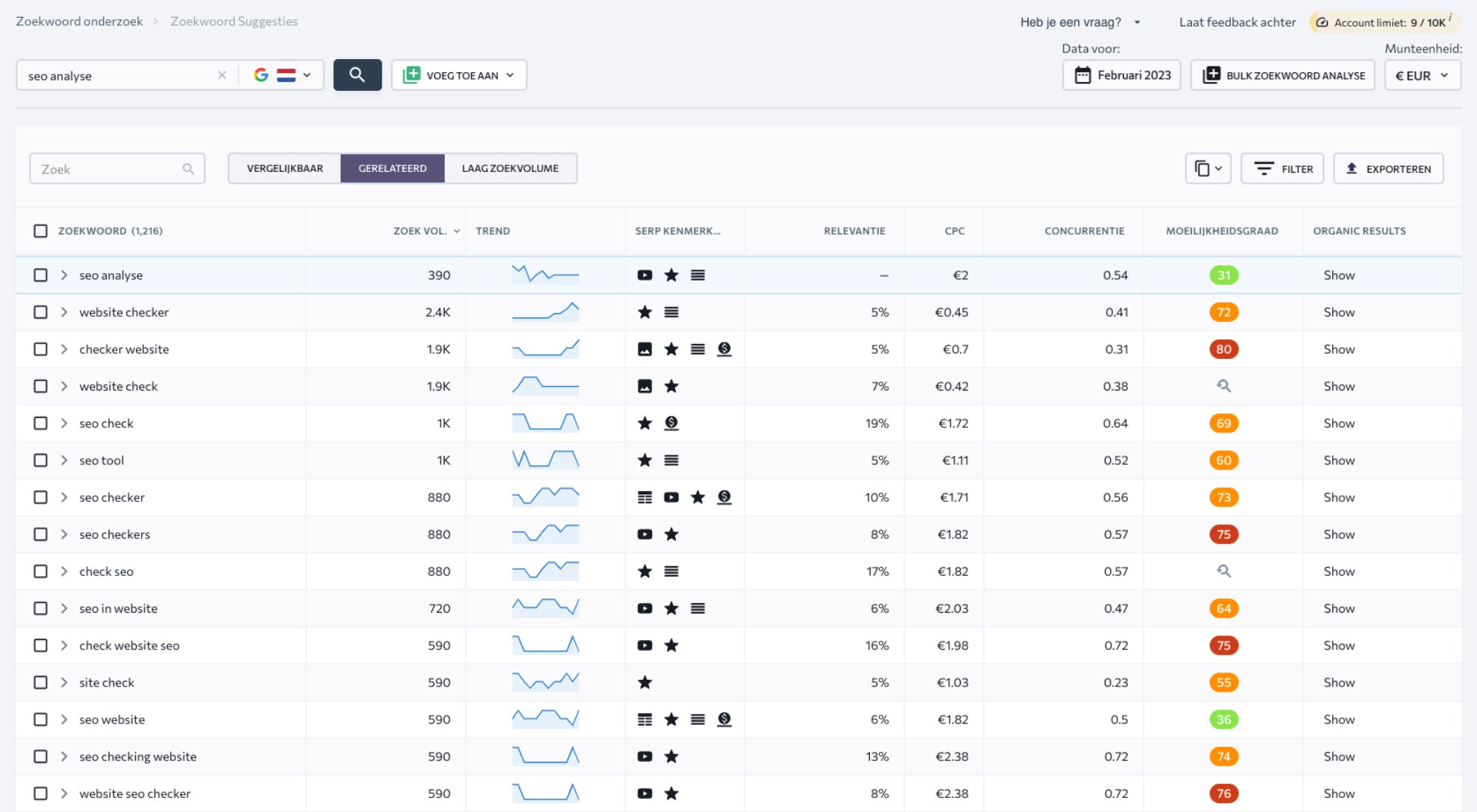The image size is (1477, 812).
Task: Click dollar ads icon in seo check row
Action: tap(671, 423)
